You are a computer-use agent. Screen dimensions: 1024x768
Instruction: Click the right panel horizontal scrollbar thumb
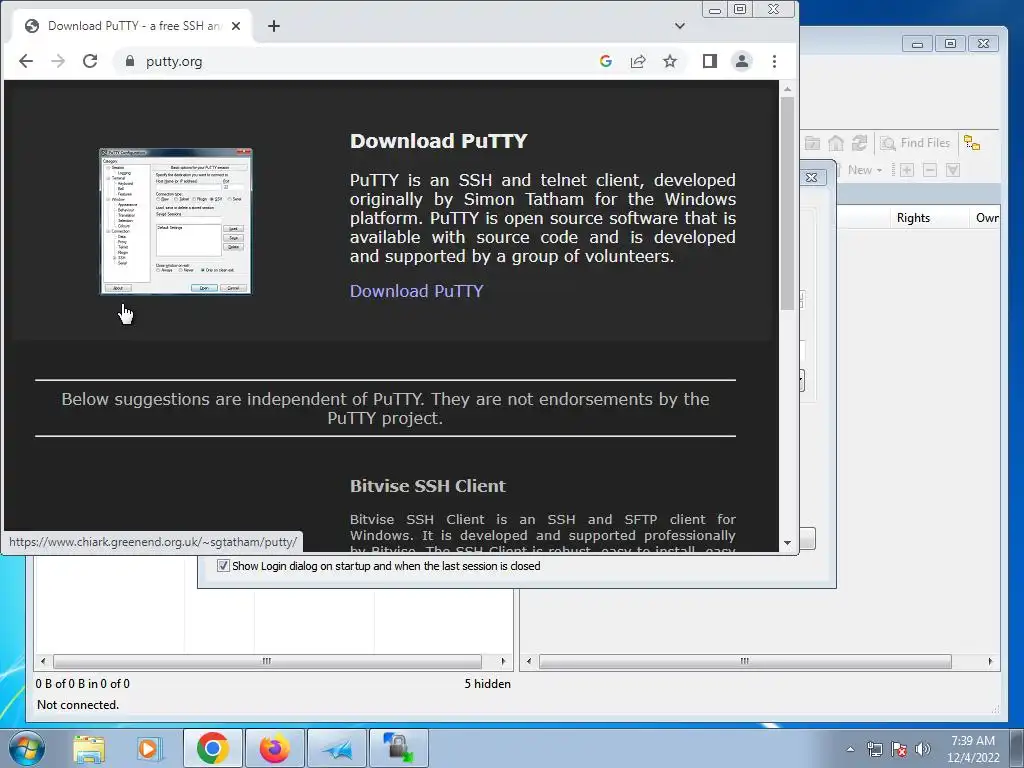[x=744, y=661]
